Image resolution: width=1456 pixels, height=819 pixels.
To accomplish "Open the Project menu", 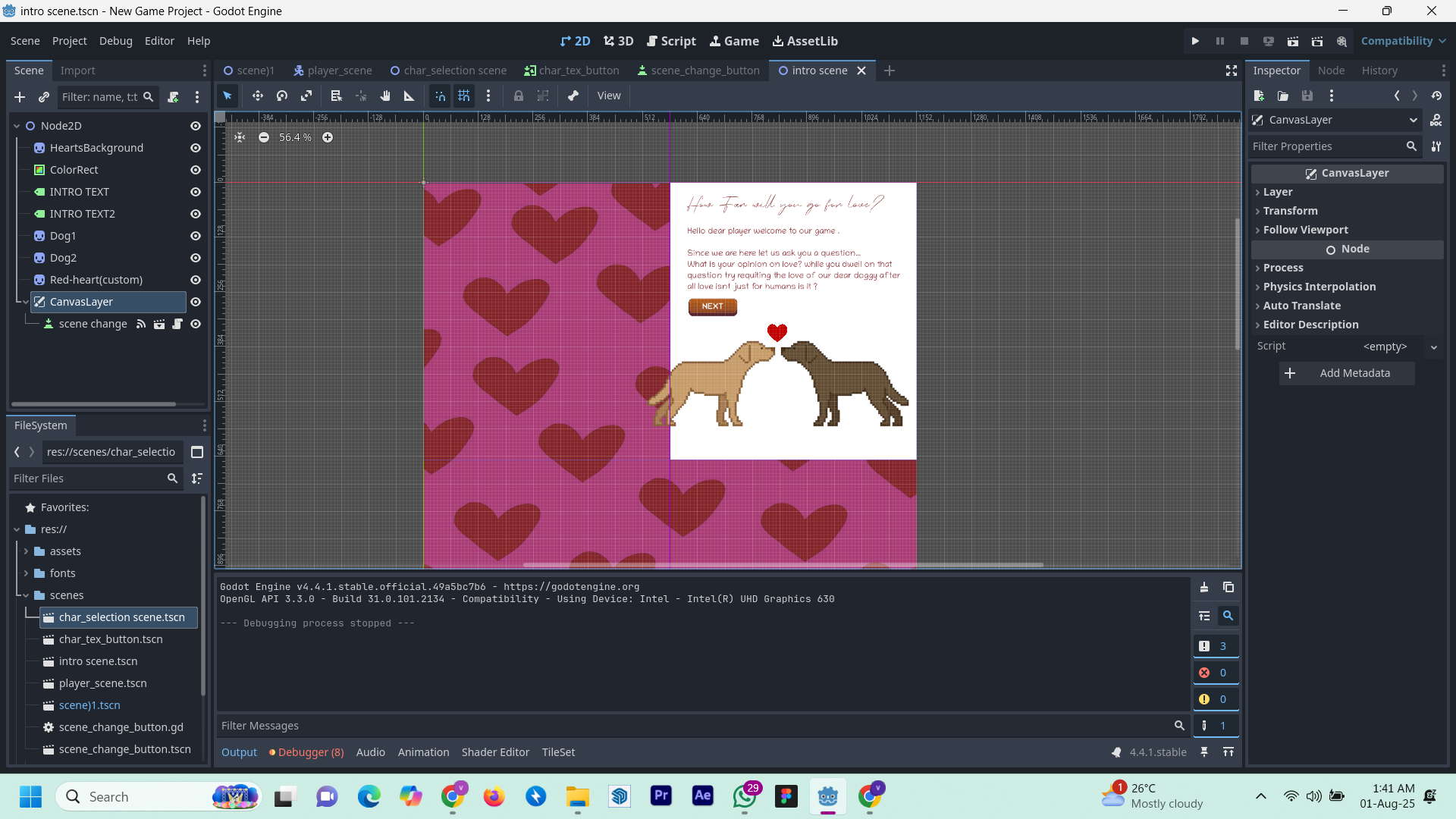I will pos(70,41).
